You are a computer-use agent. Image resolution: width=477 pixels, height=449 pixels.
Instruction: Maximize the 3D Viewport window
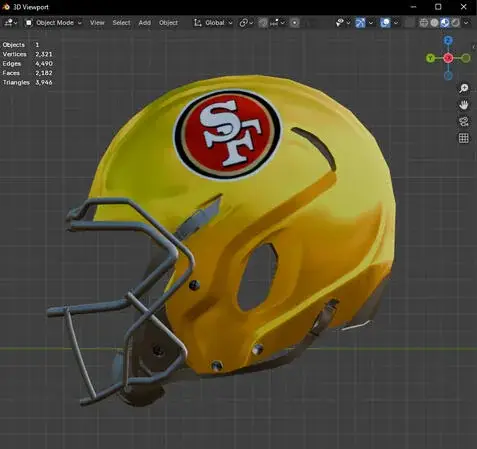pos(438,7)
